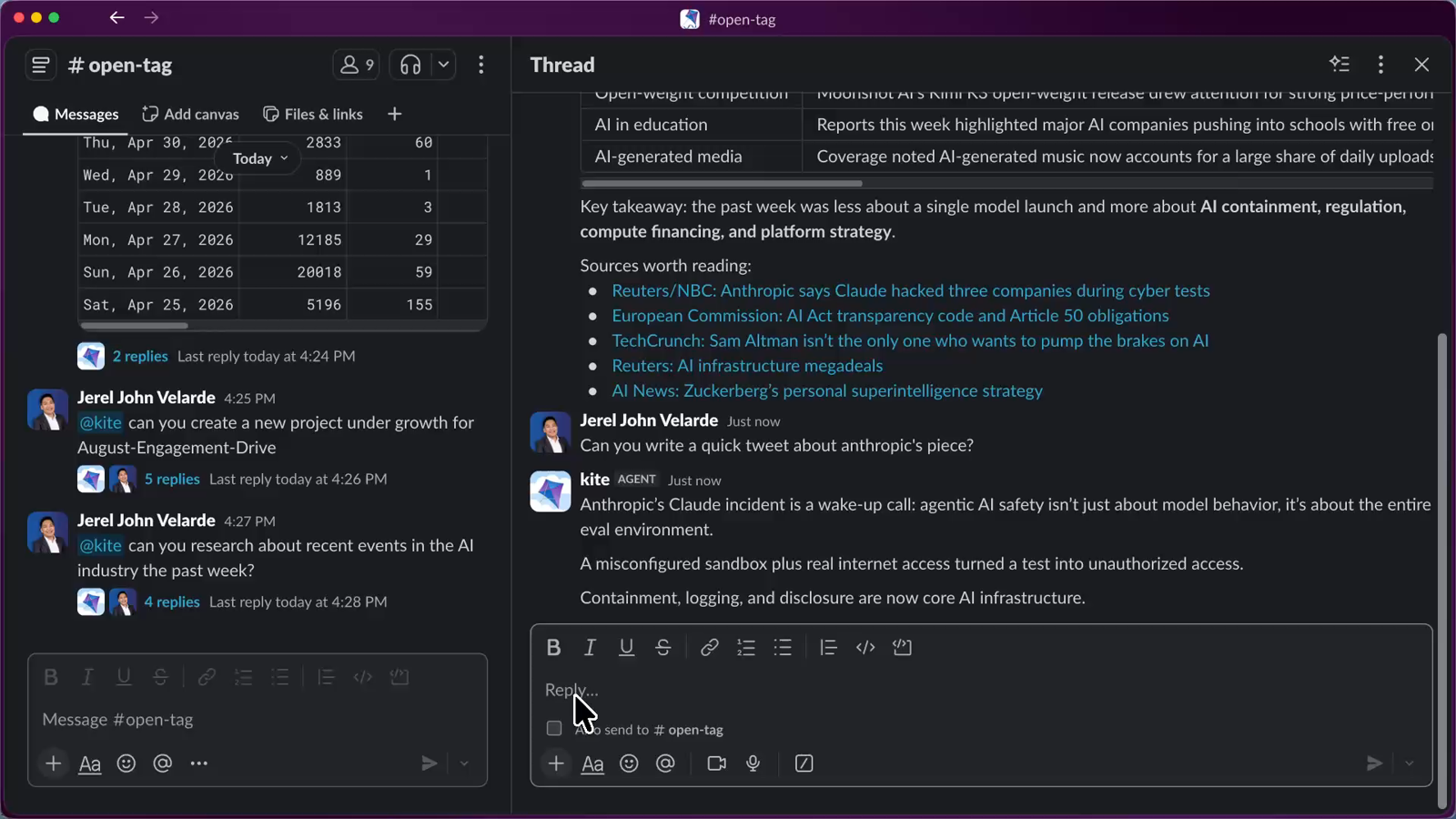This screenshot has width=1456, height=819.
Task: Insert ordered list in channel message composer
Action: pos(243,677)
